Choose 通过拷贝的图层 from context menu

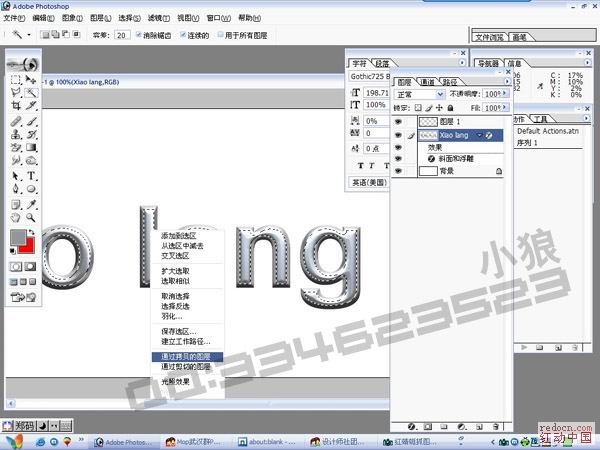pos(187,356)
